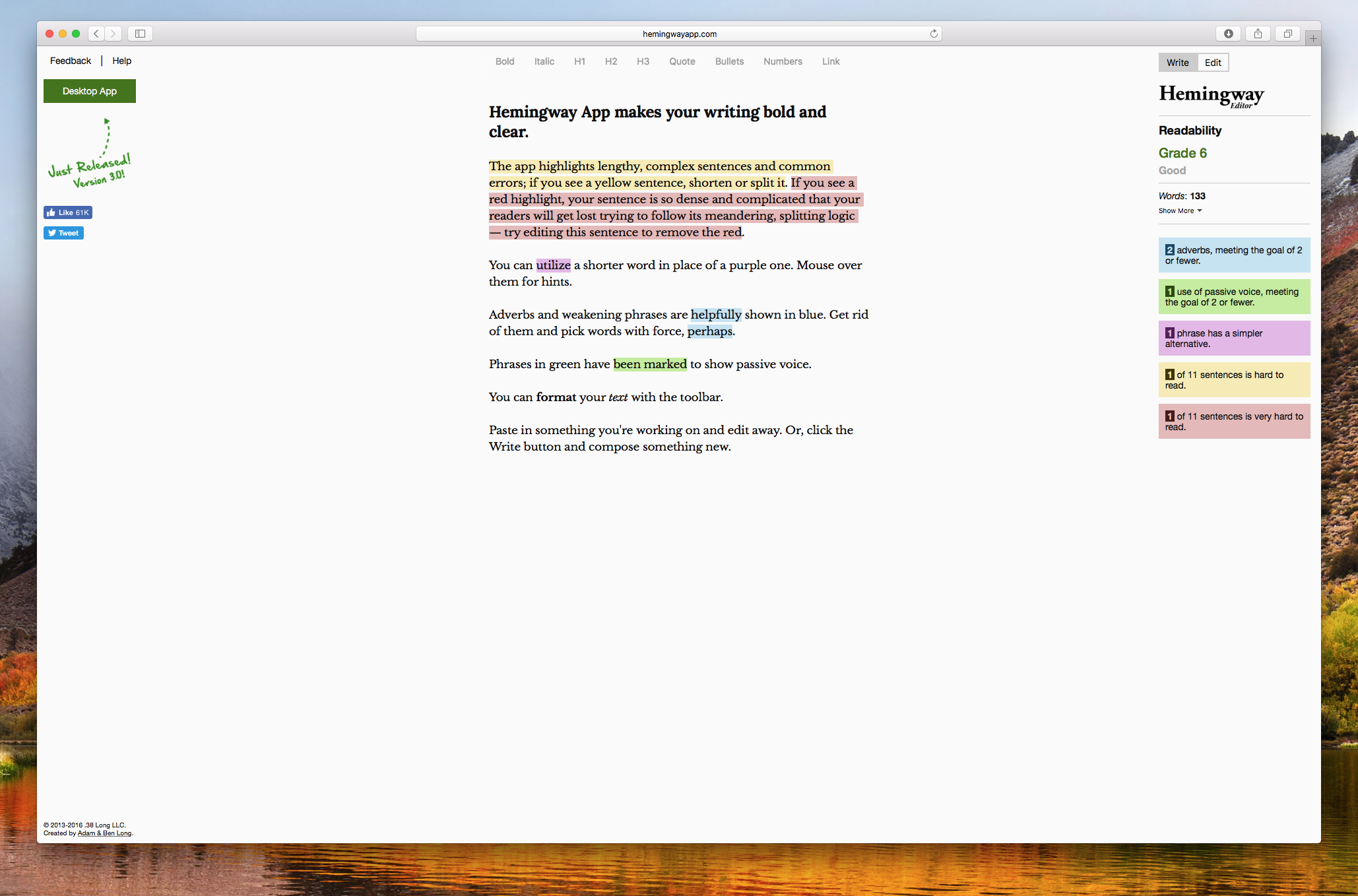Click the green passive voice card
This screenshot has height=896, width=1358.
click(x=1234, y=297)
